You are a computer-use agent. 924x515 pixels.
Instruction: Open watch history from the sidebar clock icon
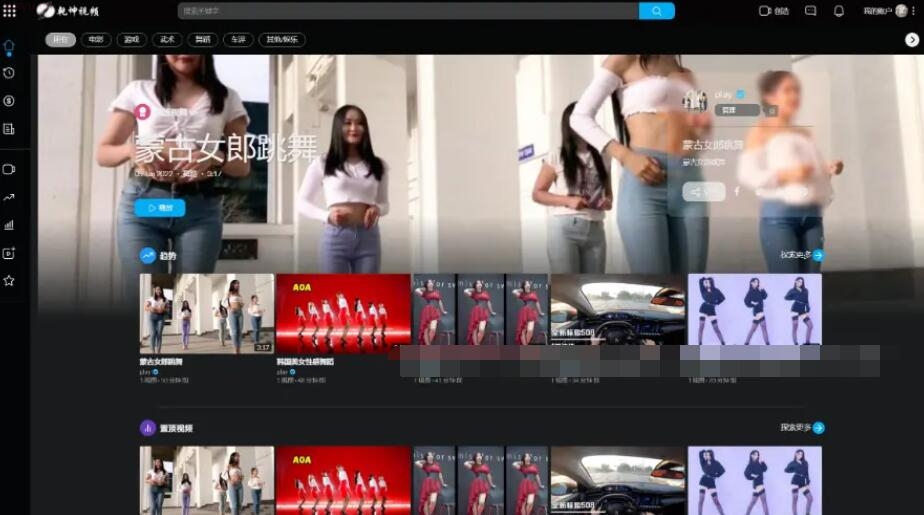[x=9, y=73]
